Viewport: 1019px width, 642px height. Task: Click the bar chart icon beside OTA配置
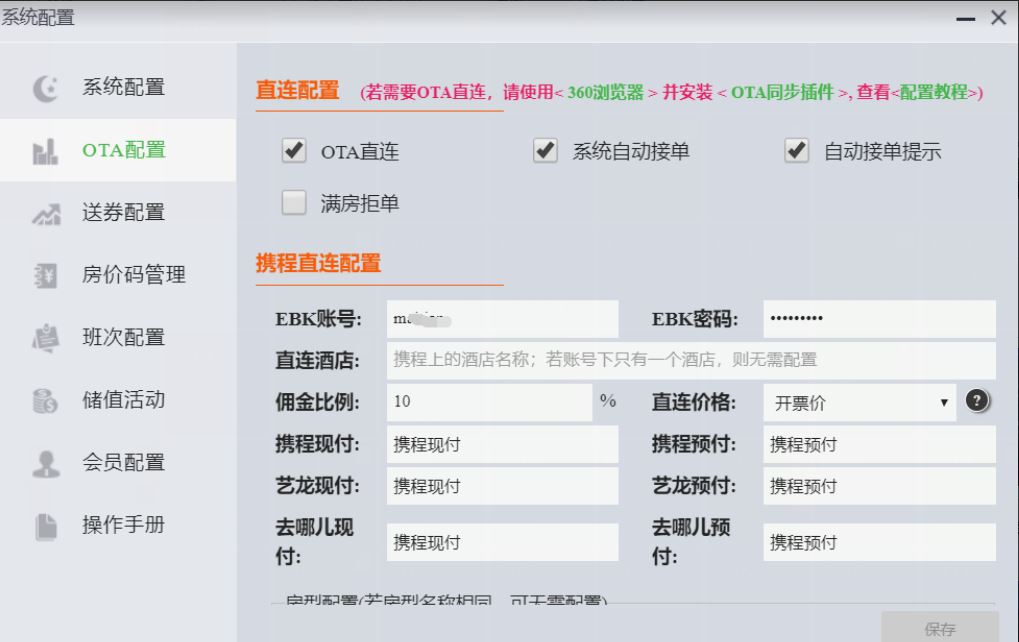(x=40, y=151)
